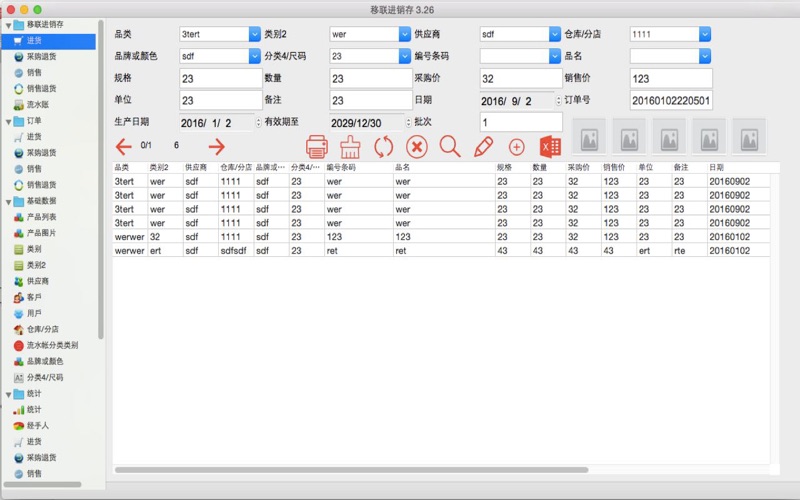Open the 品类 dropdown showing 3tert
800x500 pixels.
point(254,34)
